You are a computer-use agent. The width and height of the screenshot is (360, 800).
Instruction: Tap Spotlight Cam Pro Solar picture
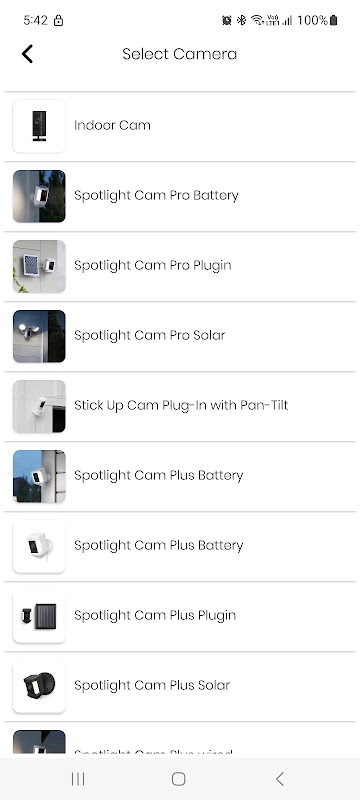point(39,336)
